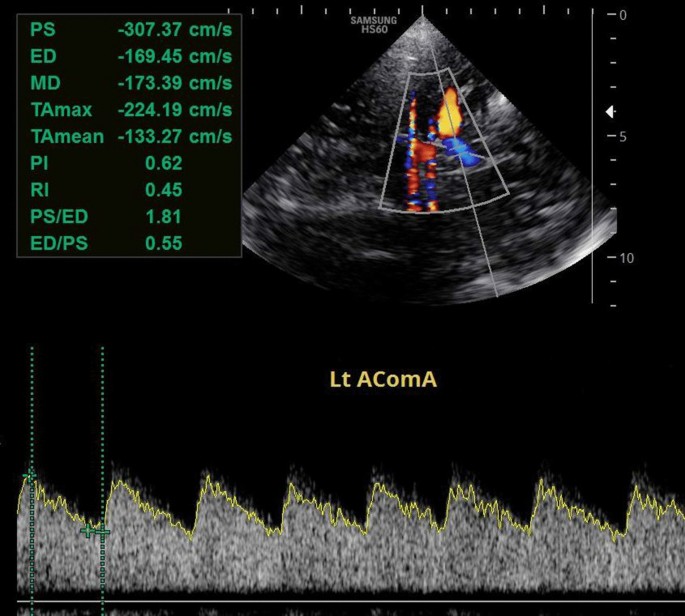Select the end diastolic caliper cross
Viewport: 685px width, 616px height.
click(x=97, y=531)
